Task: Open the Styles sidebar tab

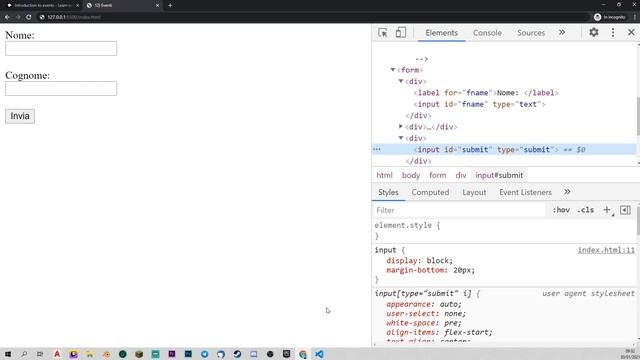Action: pyautogui.click(x=388, y=192)
